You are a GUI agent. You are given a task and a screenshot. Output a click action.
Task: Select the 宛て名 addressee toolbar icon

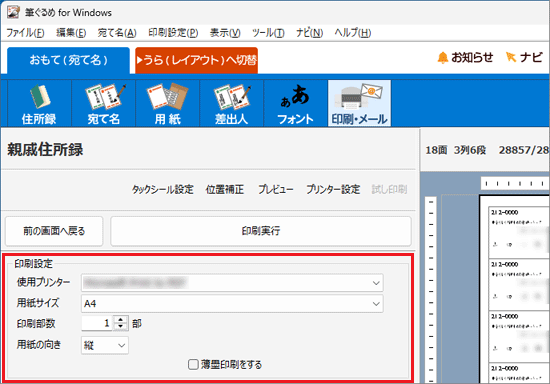[x=103, y=103]
